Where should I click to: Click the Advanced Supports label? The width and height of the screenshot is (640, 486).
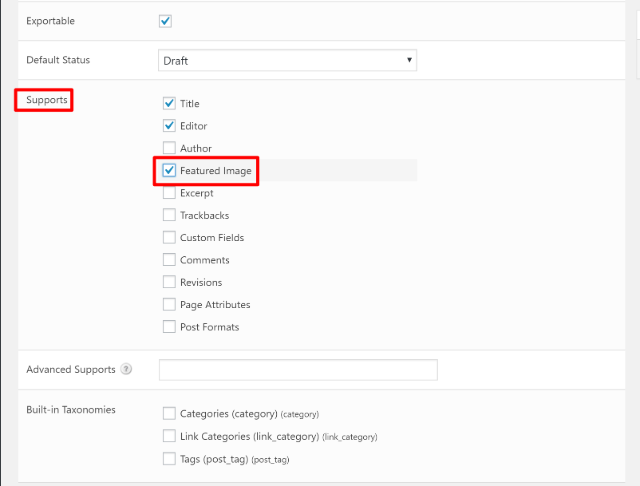click(71, 370)
